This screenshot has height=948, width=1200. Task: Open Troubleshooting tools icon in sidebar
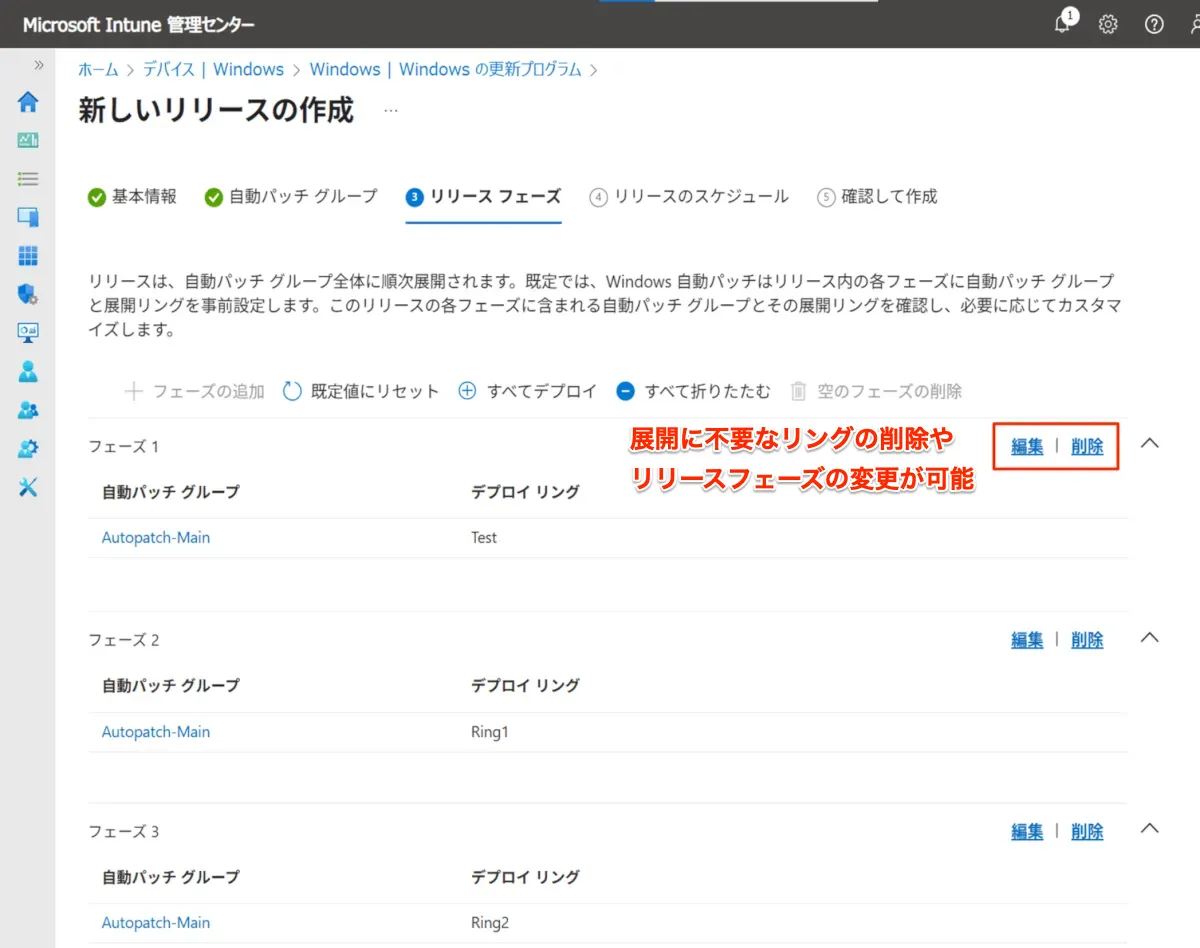tap(28, 487)
